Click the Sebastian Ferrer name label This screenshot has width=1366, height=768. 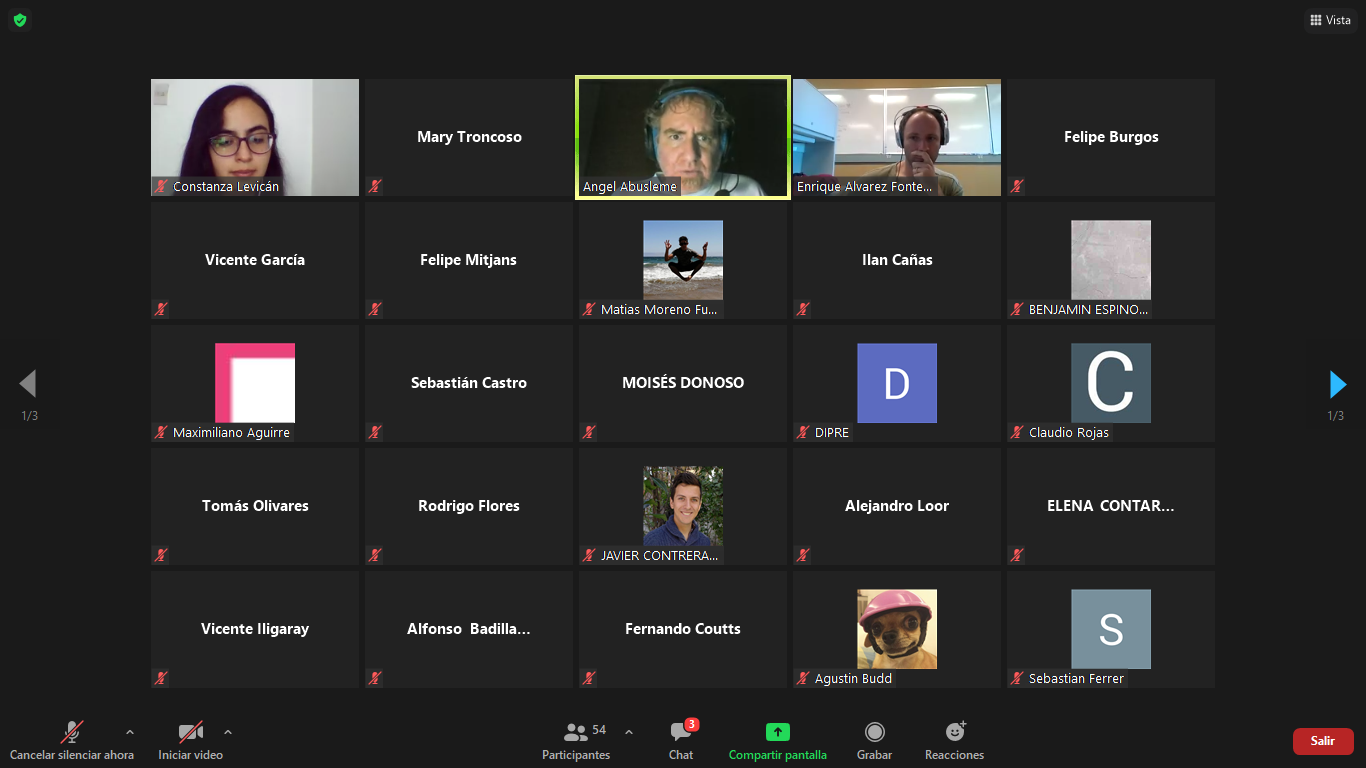click(1076, 678)
